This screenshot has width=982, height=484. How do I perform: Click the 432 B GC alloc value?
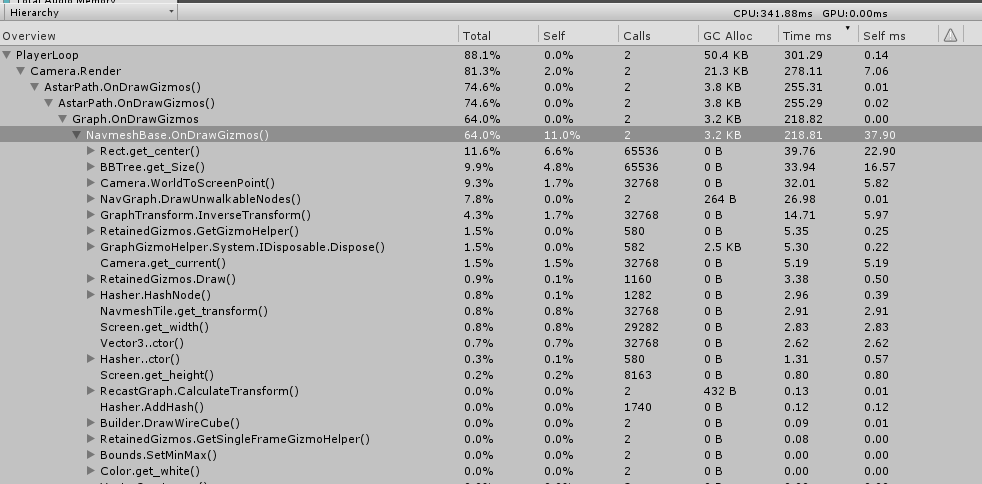coord(720,391)
